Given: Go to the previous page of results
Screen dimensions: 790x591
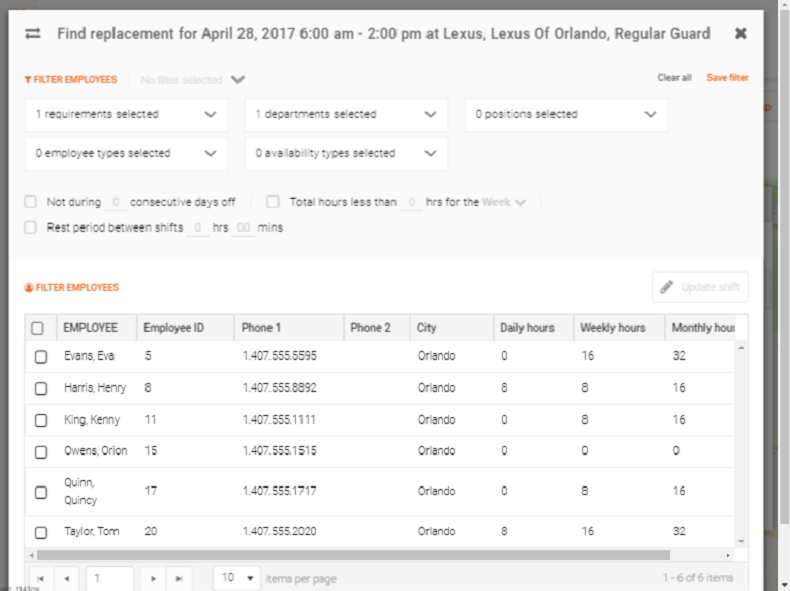Looking at the screenshot, I should [67, 579].
